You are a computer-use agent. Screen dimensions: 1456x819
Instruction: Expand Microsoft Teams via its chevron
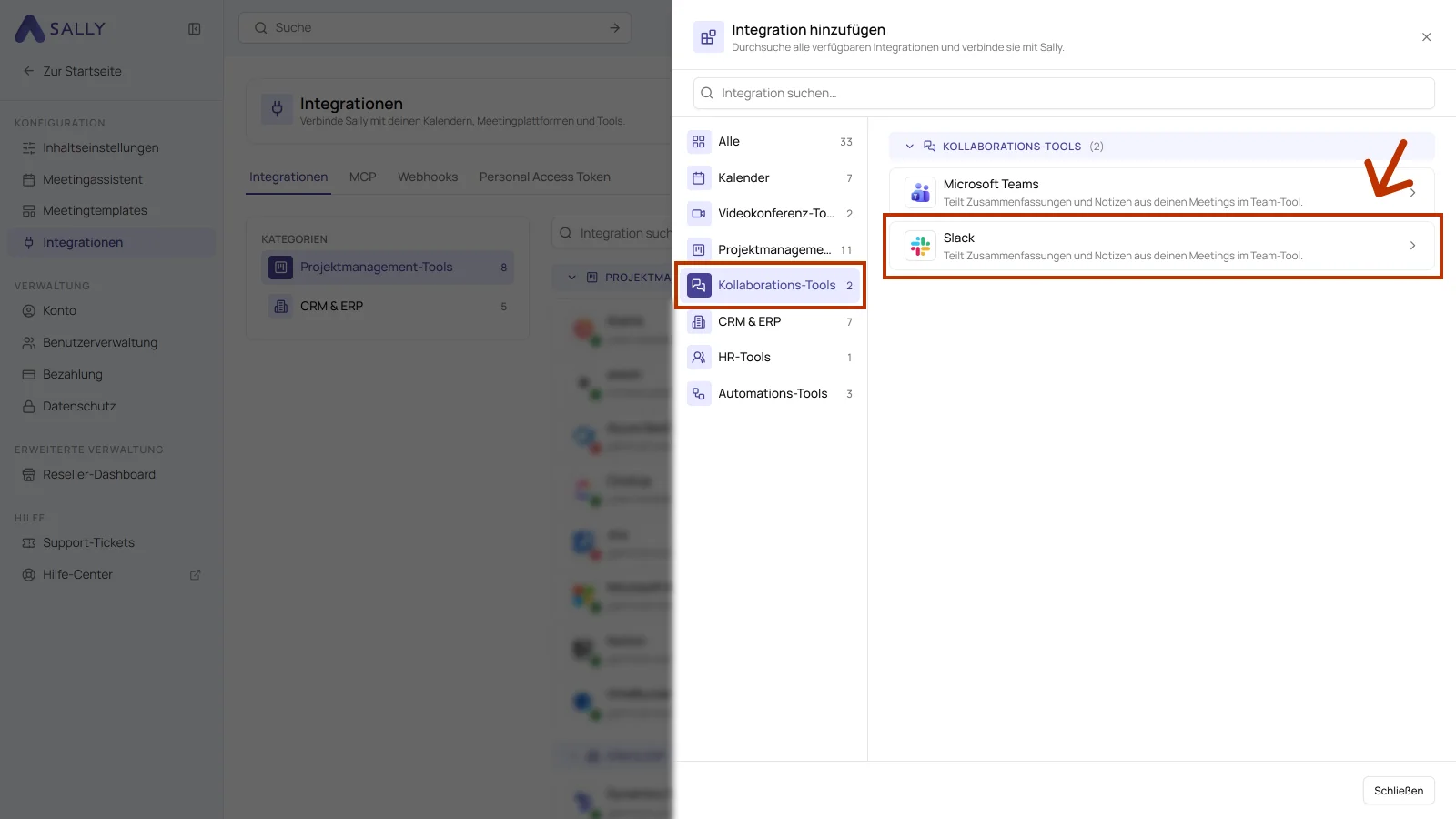1412,192
